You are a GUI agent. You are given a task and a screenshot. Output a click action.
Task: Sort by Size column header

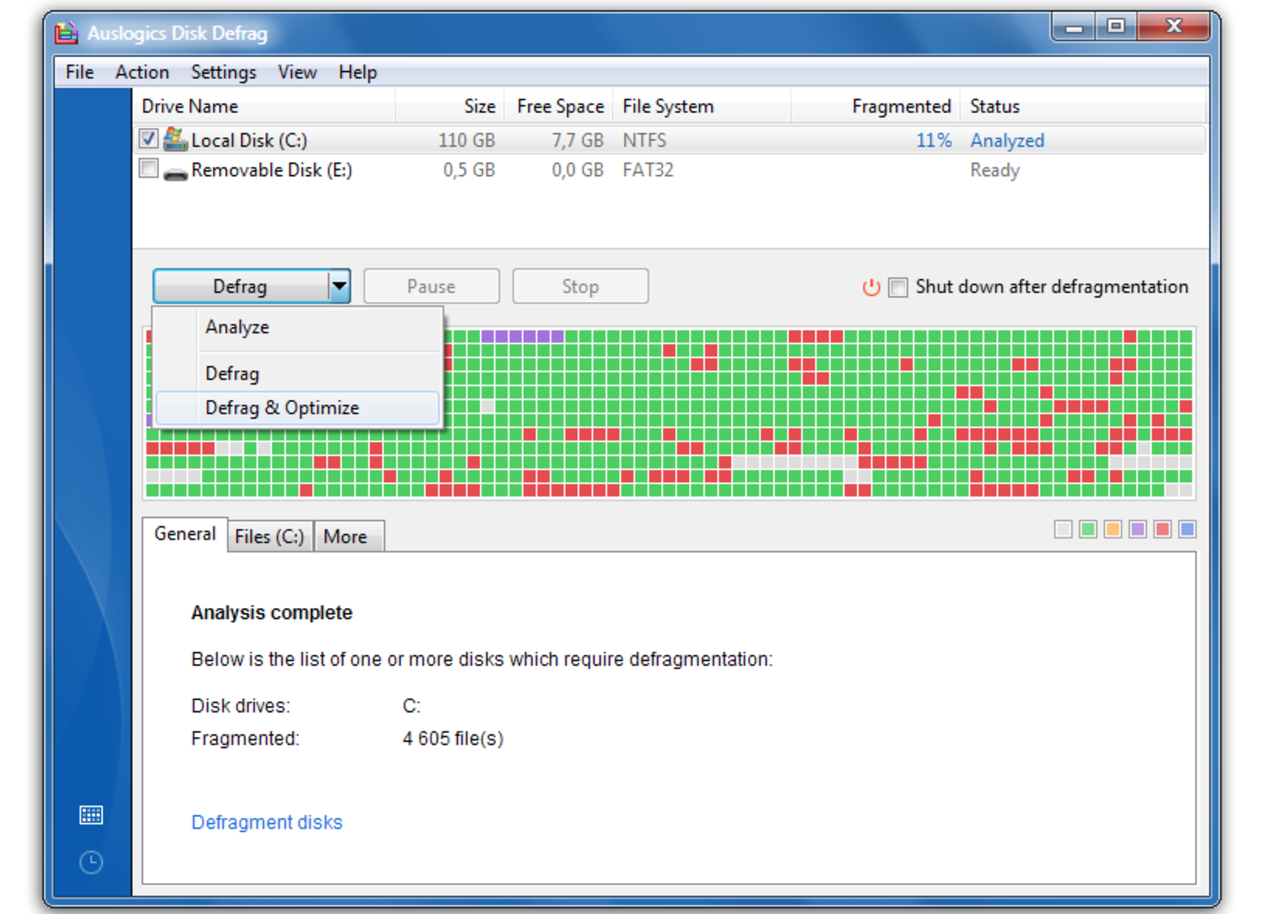pos(450,106)
